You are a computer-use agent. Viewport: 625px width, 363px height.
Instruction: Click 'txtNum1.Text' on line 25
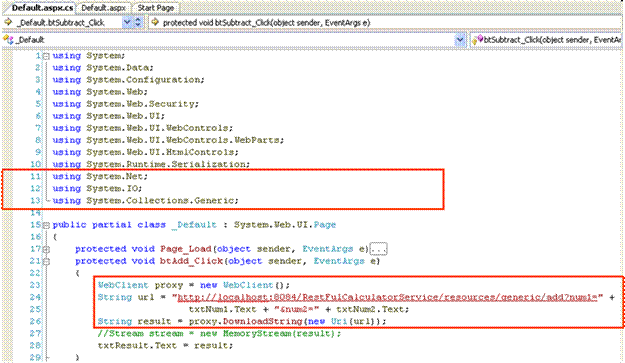(x=222, y=309)
